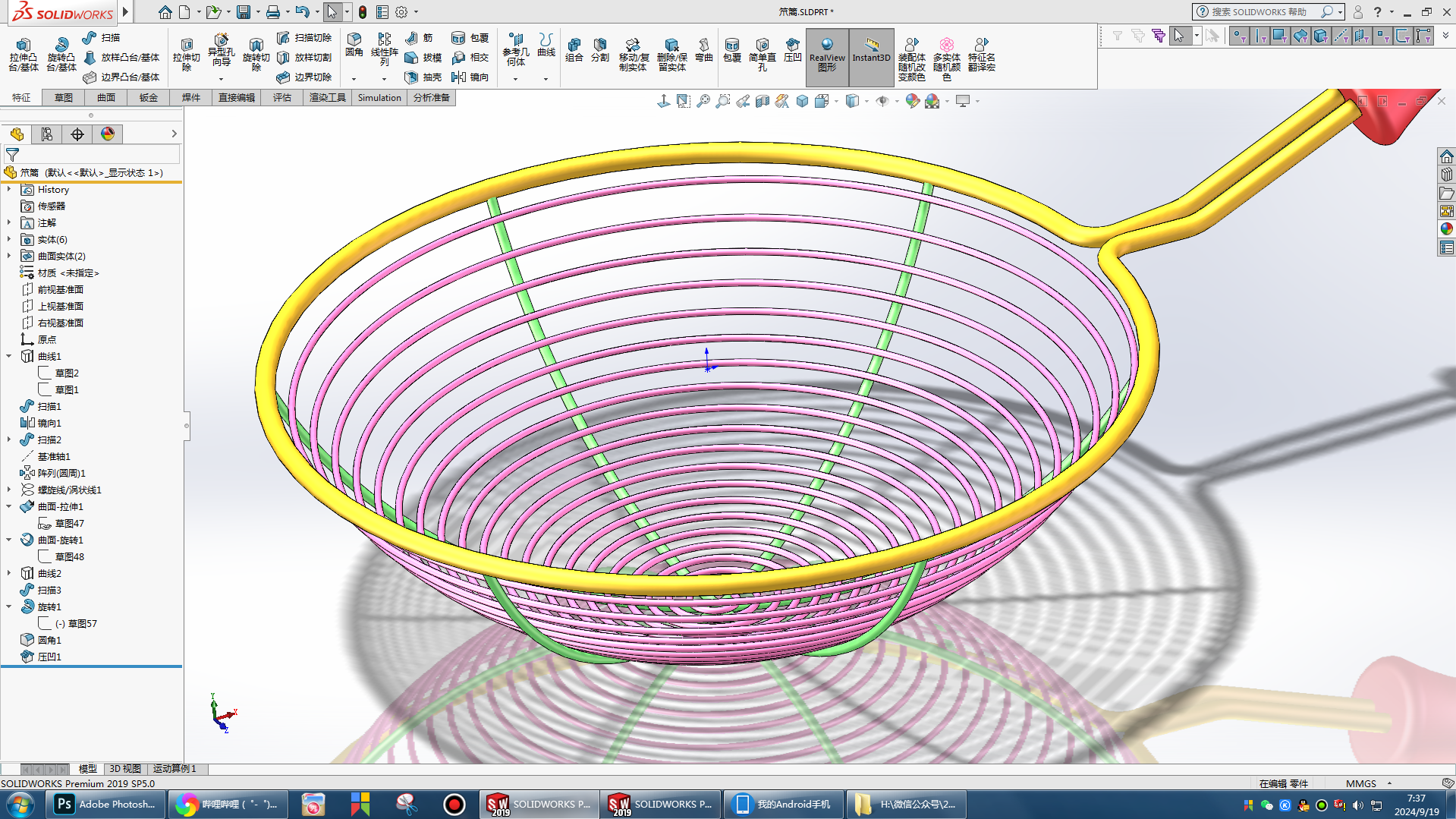This screenshot has width=1456, height=819.
Task: Select the 弯曲 flex tool
Action: coord(704,50)
